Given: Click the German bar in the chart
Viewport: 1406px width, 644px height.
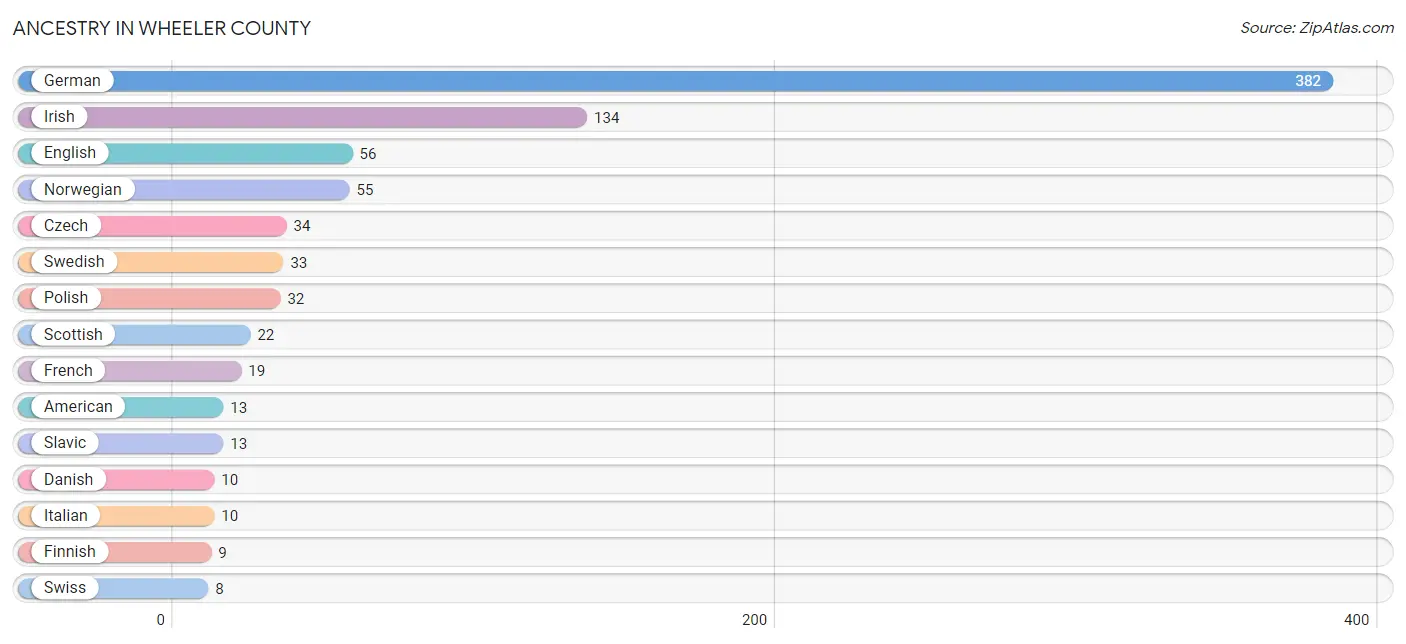Looking at the screenshot, I should (x=675, y=81).
